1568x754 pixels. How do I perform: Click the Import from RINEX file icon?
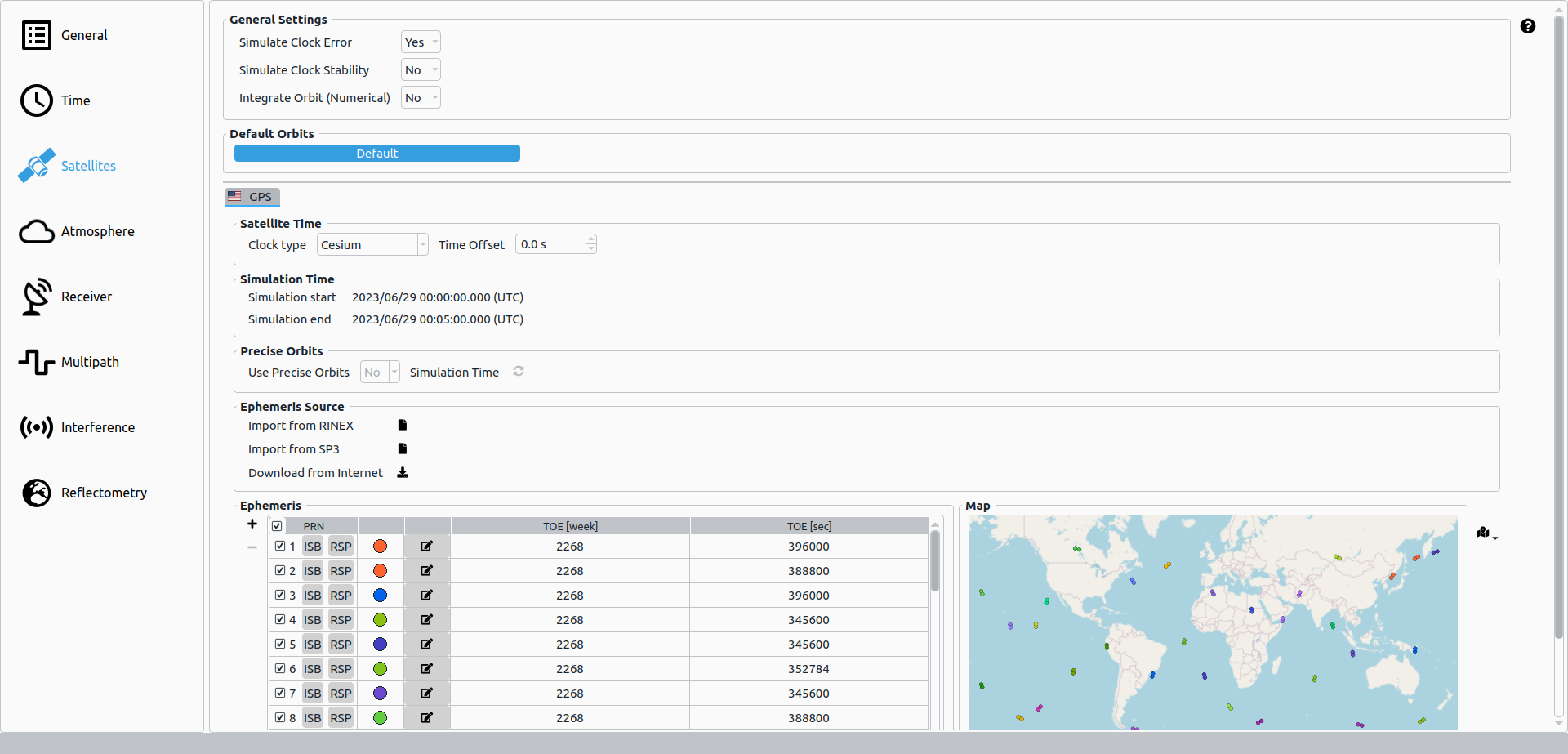pyautogui.click(x=402, y=425)
